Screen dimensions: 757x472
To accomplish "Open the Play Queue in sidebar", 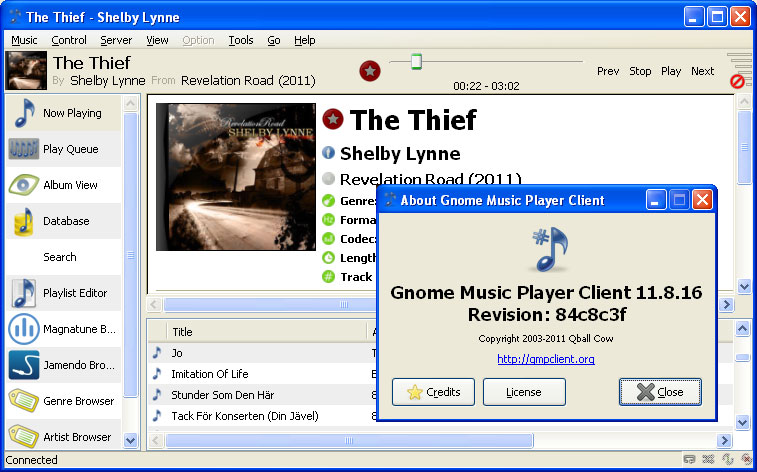I will (x=63, y=149).
